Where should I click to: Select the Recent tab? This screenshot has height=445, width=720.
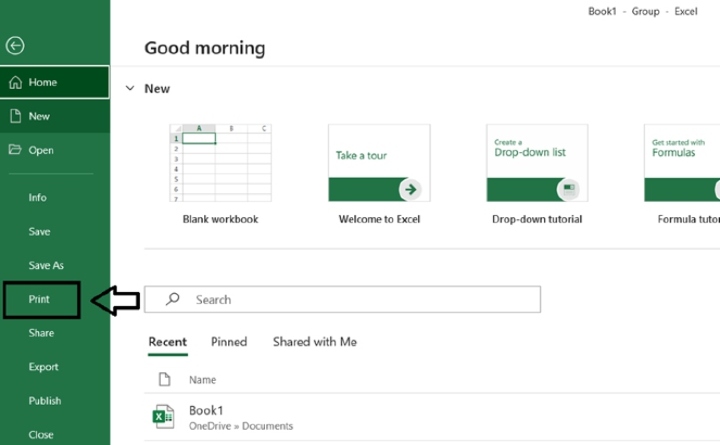(167, 342)
